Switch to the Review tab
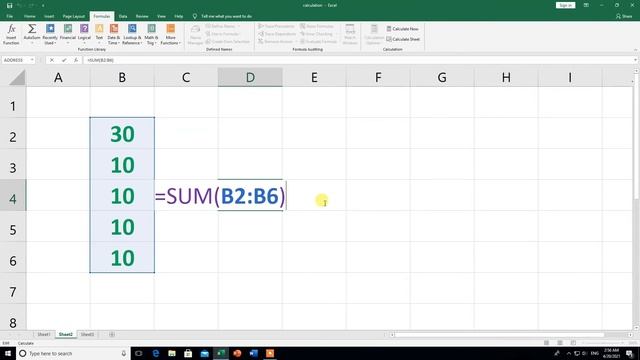 coord(142,16)
